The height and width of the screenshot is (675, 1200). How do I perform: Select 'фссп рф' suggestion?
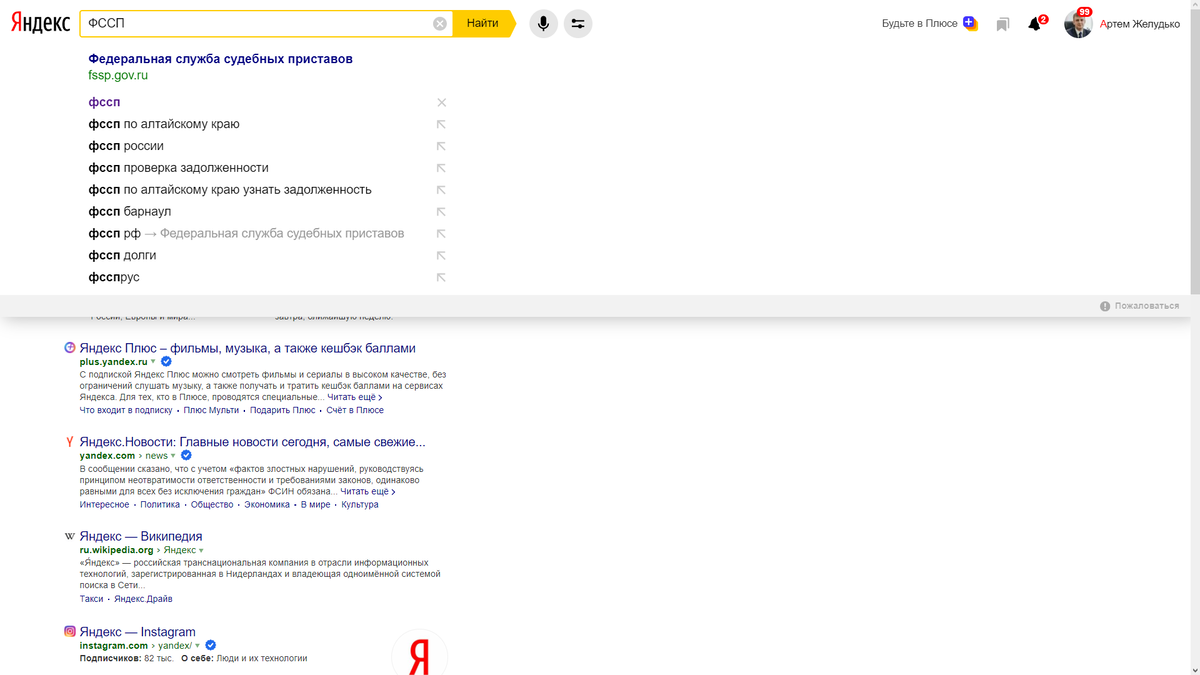(x=246, y=233)
